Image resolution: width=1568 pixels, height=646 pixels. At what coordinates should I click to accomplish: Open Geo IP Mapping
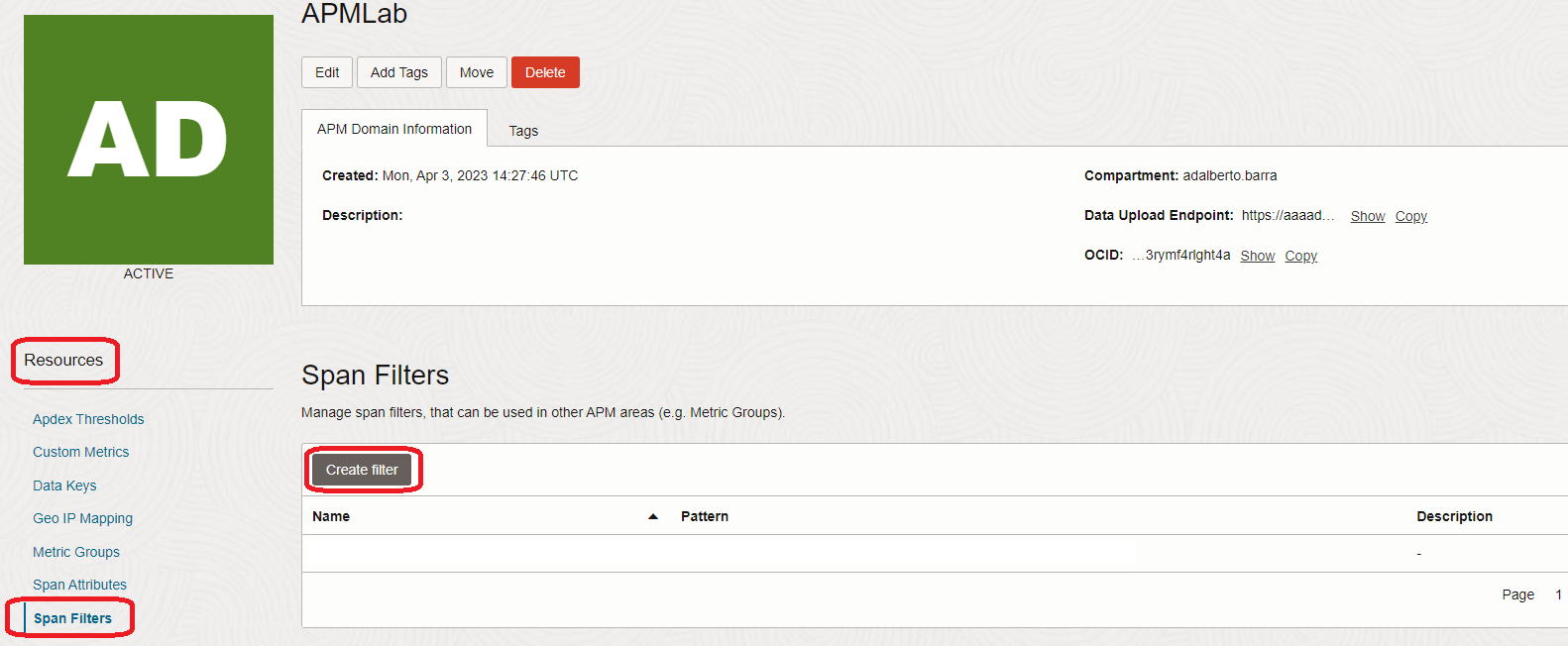click(82, 518)
